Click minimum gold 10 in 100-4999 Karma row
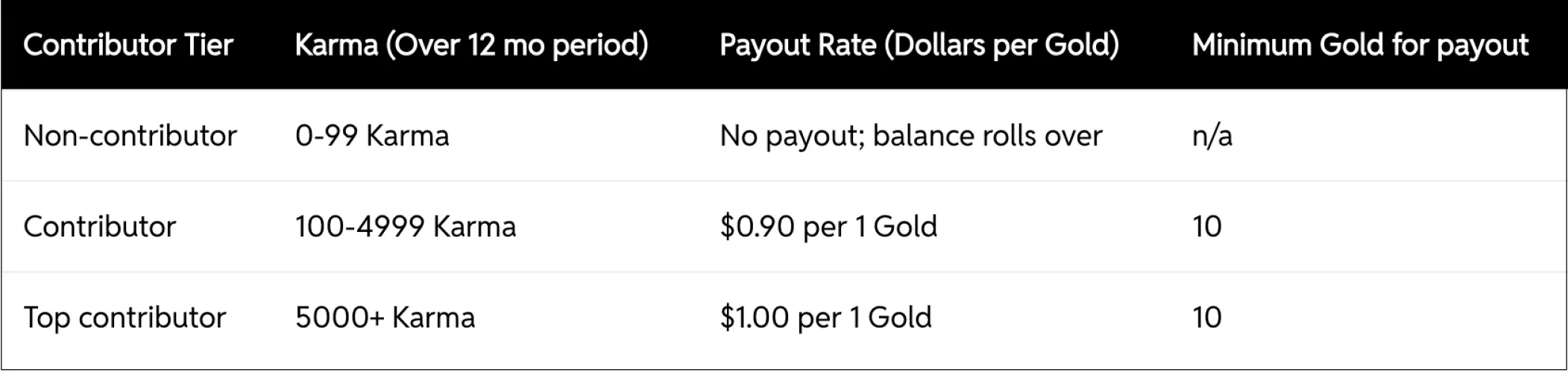This screenshot has width=1568, height=373. [x=1206, y=227]
